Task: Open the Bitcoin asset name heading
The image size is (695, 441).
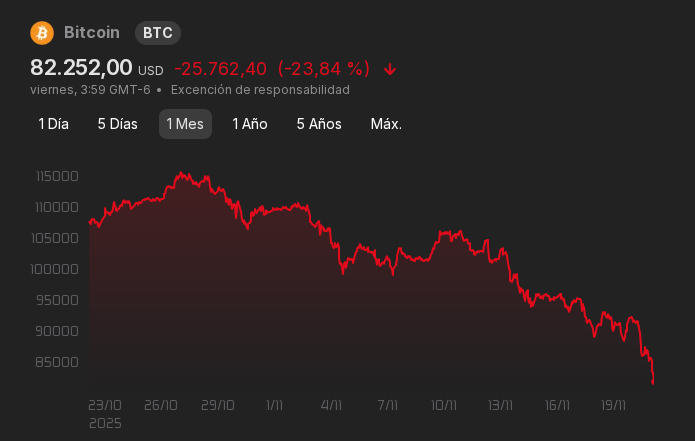Action: pos(92,33)
